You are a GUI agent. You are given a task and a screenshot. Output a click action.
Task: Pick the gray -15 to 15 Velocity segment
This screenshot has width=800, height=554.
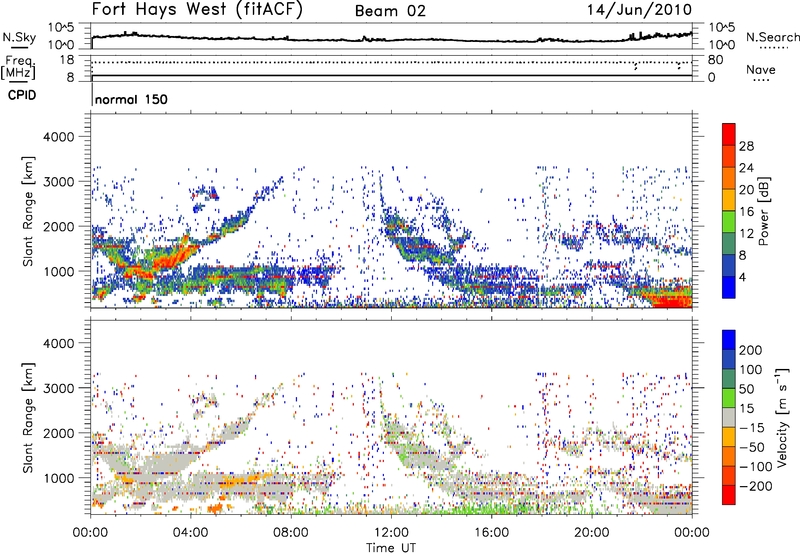(729, 417)
